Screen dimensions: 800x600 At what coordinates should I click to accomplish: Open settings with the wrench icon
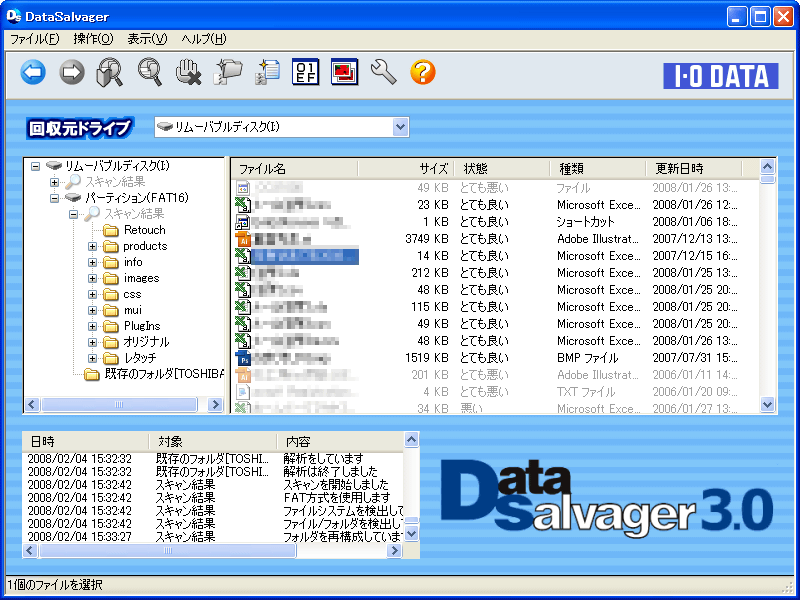383,72
